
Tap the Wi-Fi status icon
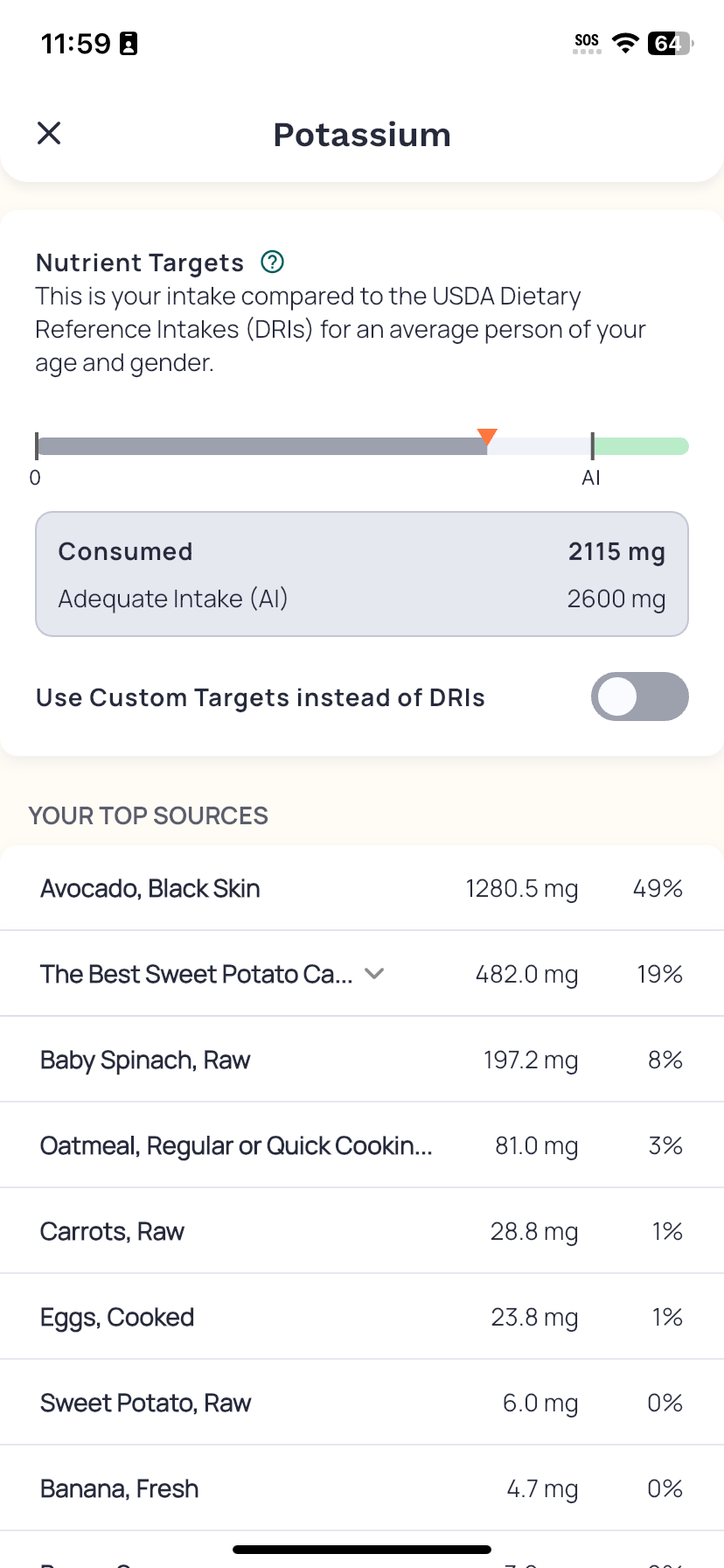point(625,43)
